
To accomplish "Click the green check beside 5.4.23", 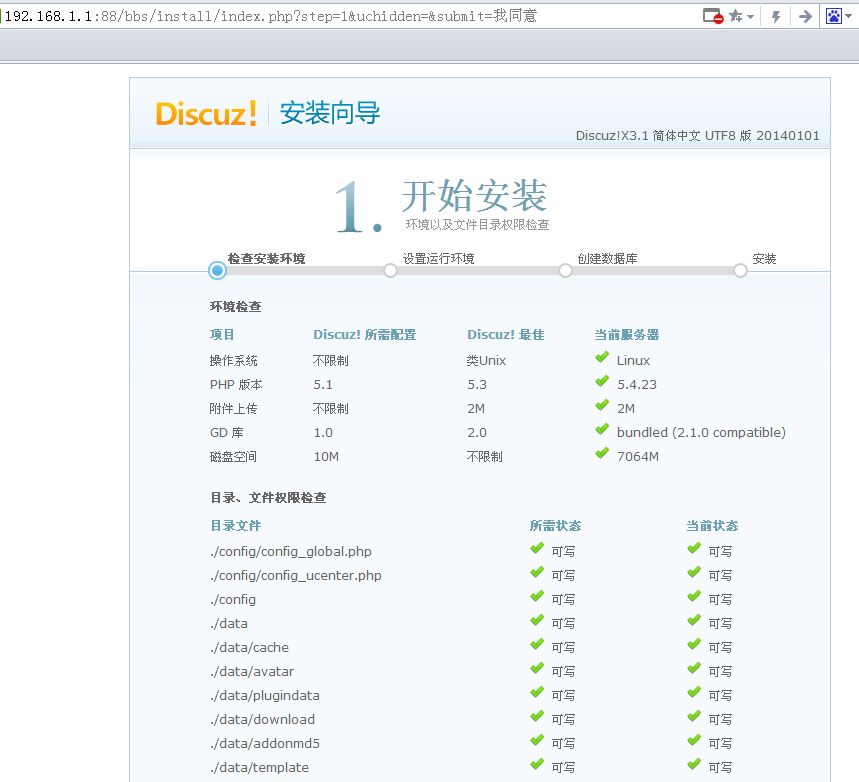I will tap(602, 381).
